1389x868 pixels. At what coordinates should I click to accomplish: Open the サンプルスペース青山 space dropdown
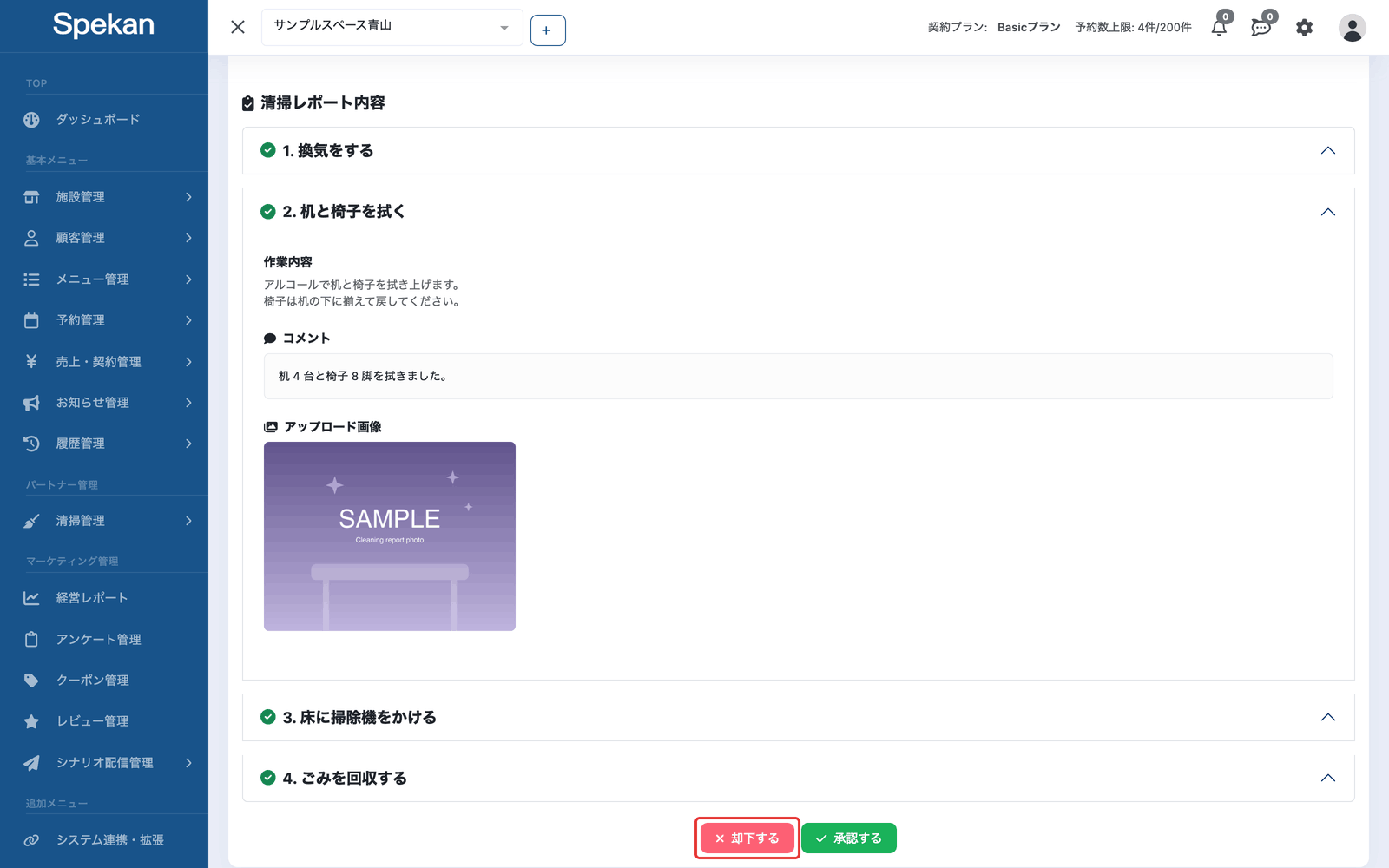coord(392,27)
